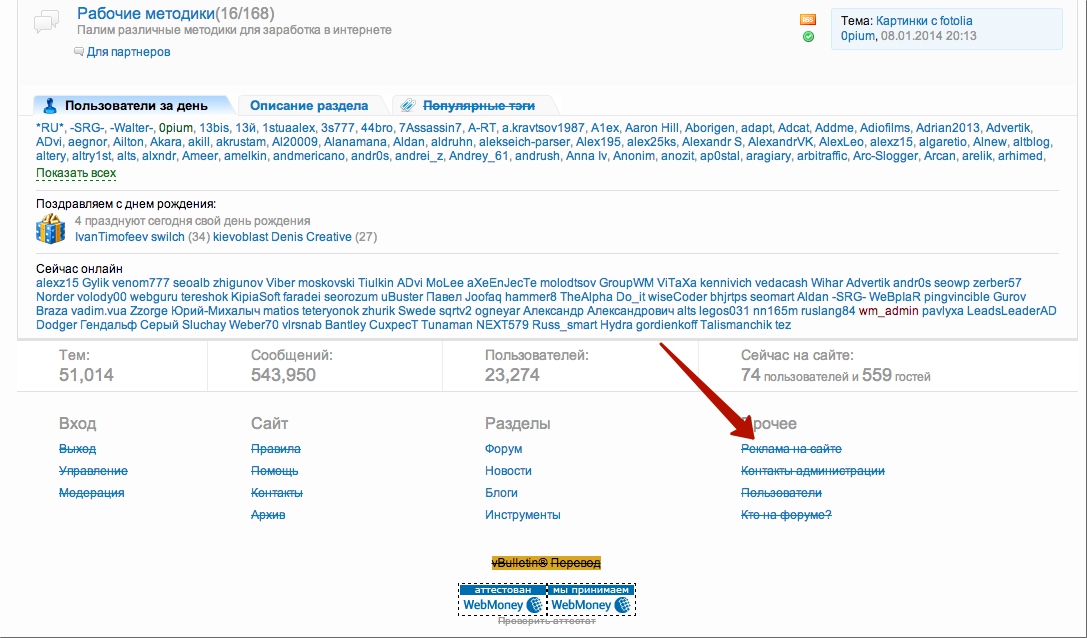Viewport: 1087px width, 638px height.
Task: Click the user icon in 'Пользователи за день' tab
Action: [x=50, y=105]
